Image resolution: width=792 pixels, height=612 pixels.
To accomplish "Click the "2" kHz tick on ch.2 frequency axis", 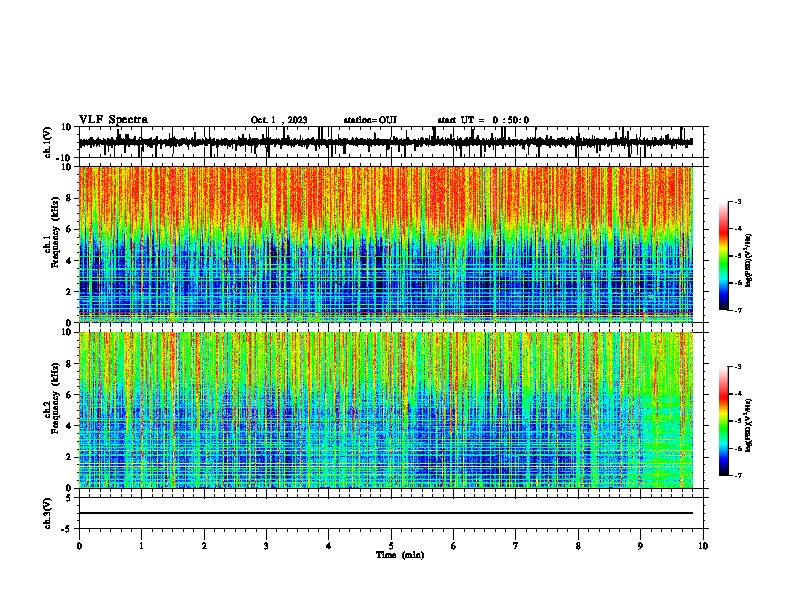I will point(69,457).
